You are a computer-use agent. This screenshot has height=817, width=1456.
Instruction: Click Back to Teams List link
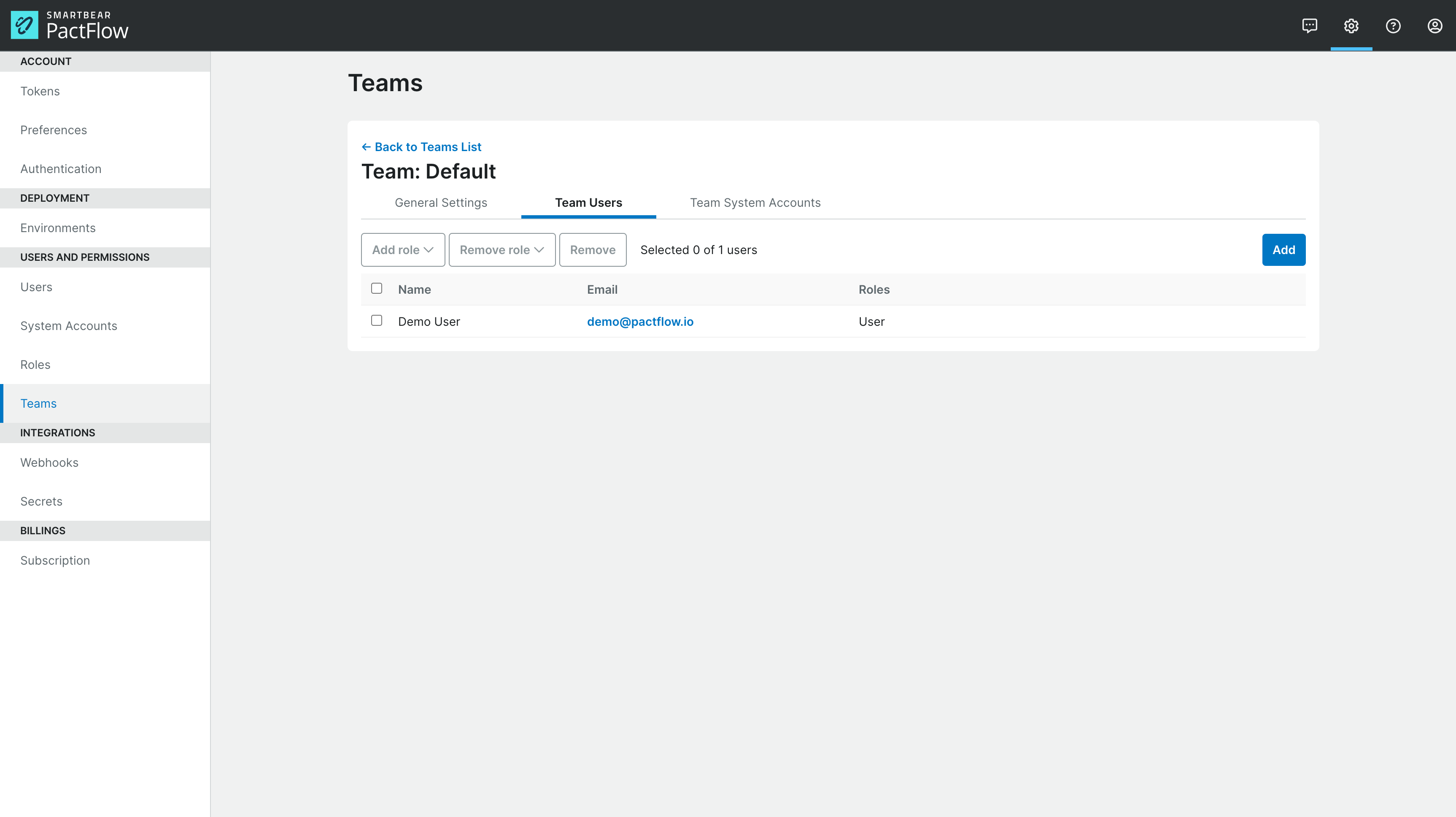coord(421,147)
